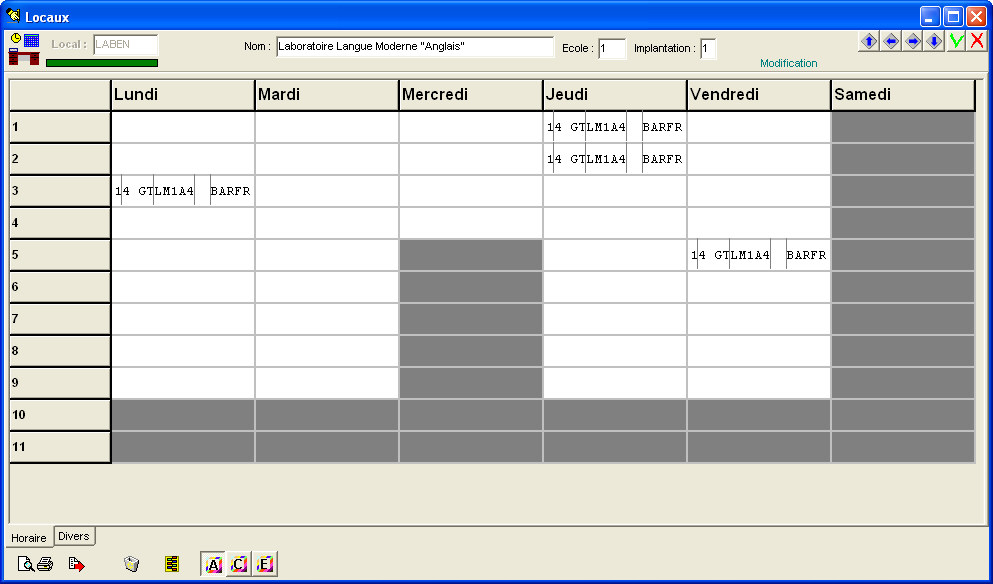Image resolution: width=993 pixels, height=584 pixels.
Task: Click the Nom text field
Action: pyautogui.click(x=414, y=47)
